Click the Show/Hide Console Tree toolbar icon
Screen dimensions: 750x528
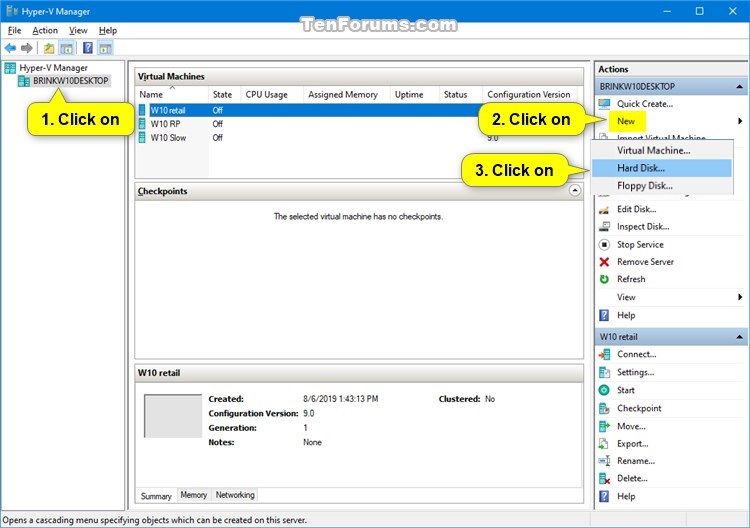point(66,48)
